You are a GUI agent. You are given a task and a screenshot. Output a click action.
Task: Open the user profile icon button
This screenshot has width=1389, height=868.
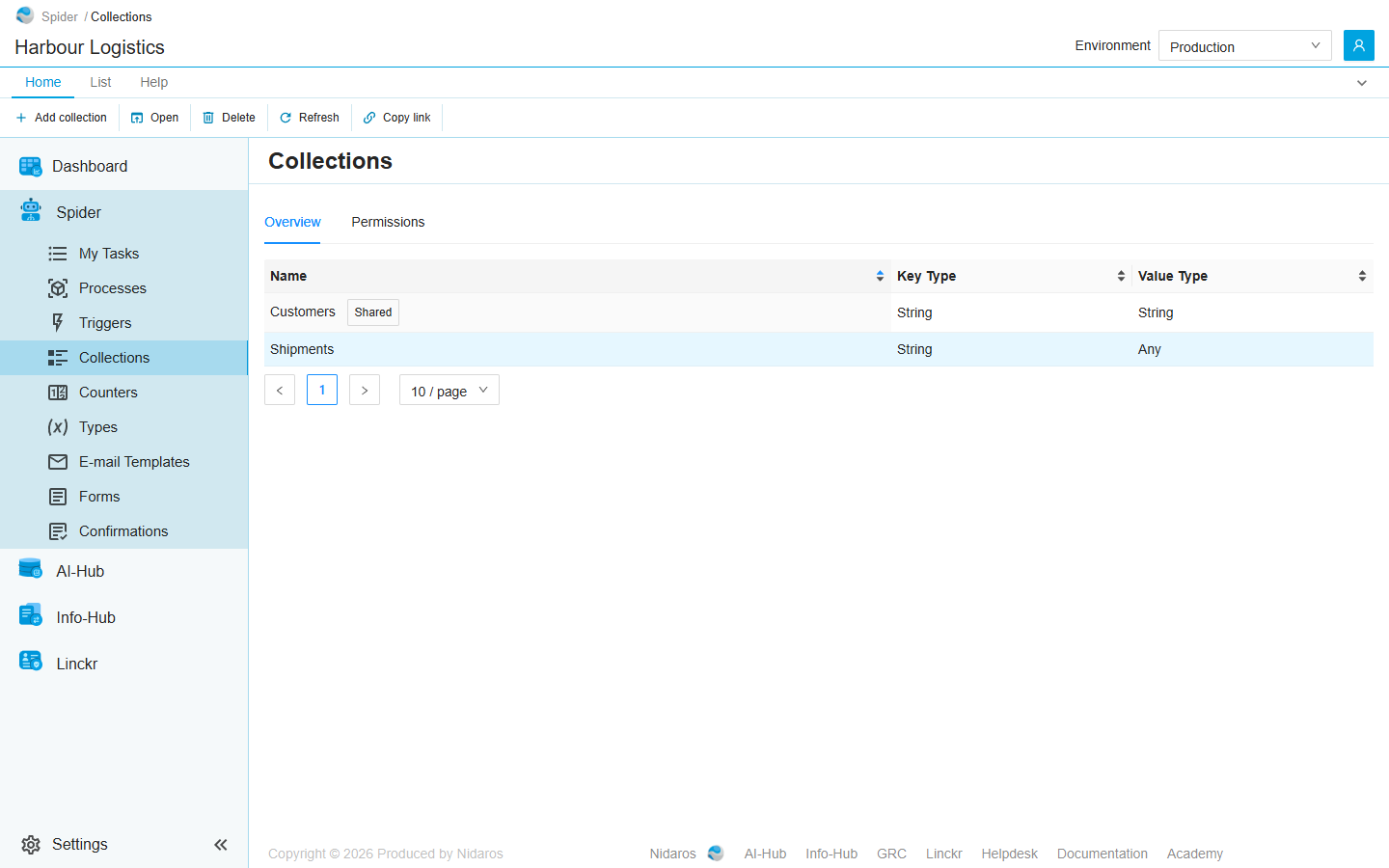[x=1358, y=45]
